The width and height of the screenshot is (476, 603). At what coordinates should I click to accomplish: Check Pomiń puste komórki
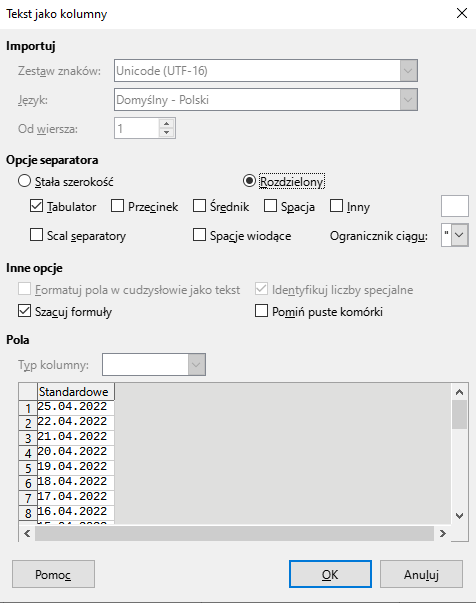[x=261, y=311]
